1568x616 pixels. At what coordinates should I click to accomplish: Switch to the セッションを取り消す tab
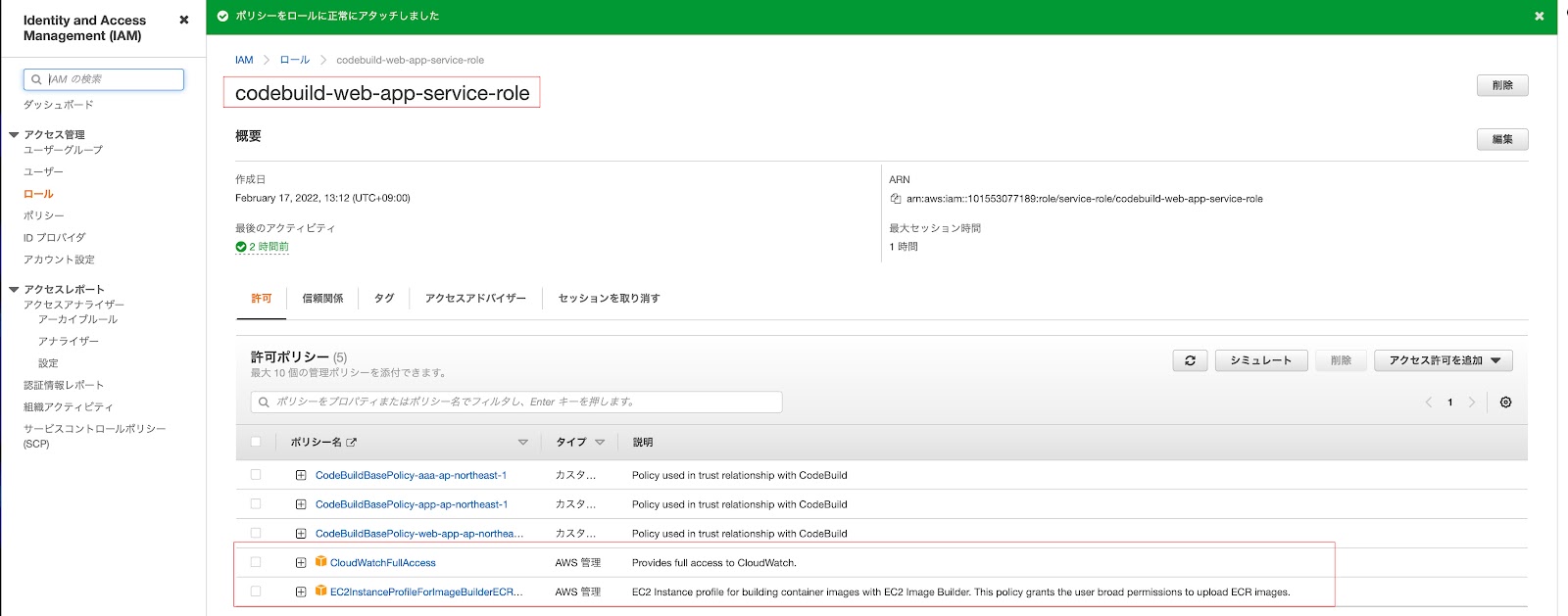pyautogui.click(x=609, y=299)
